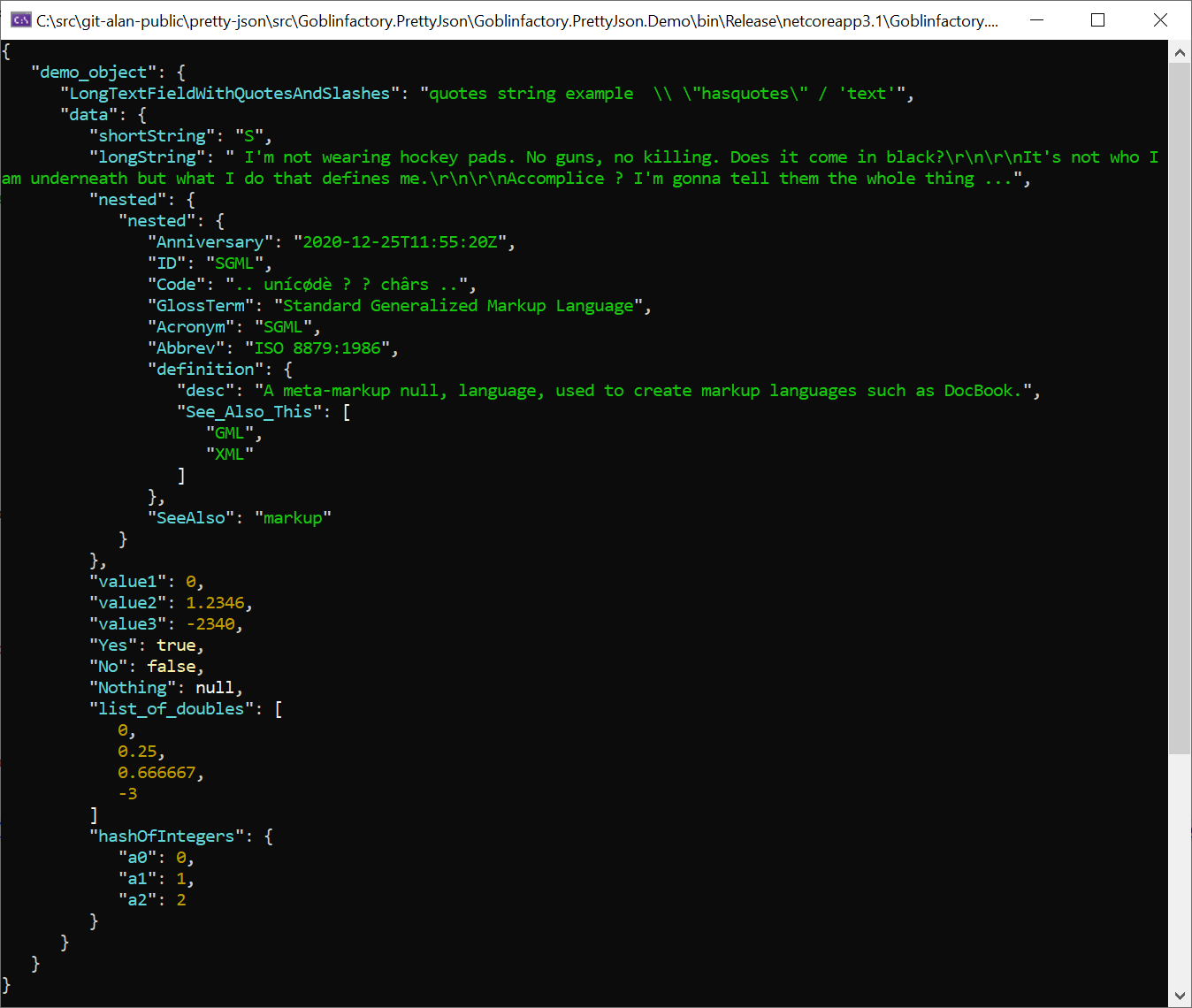This screenshot has width=1192, height=1008.
Task: Click the "Code" key
Action: (176, 285)
